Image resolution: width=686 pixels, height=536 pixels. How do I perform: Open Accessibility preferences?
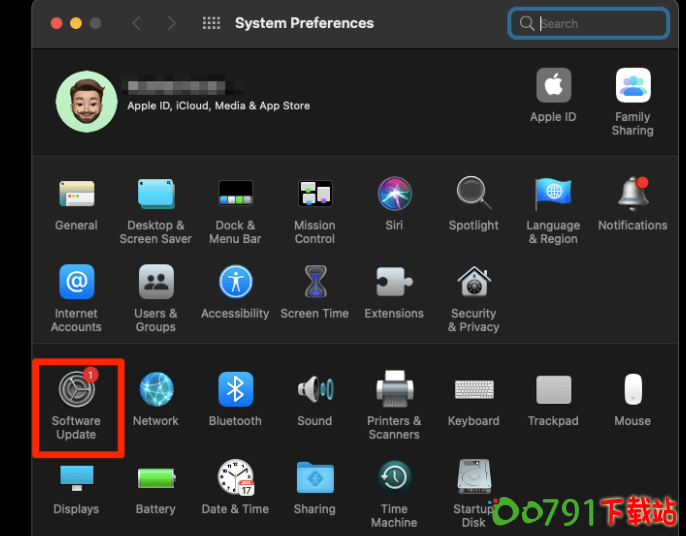click(235, 283)
